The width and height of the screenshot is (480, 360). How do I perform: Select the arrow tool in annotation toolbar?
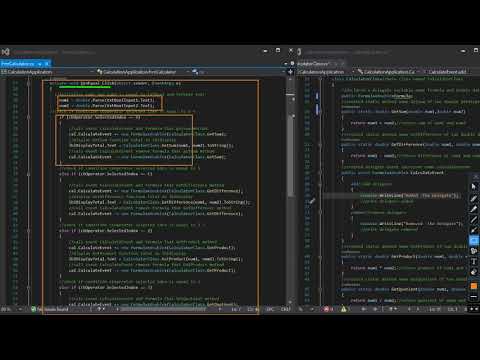(x=474, y=230)
